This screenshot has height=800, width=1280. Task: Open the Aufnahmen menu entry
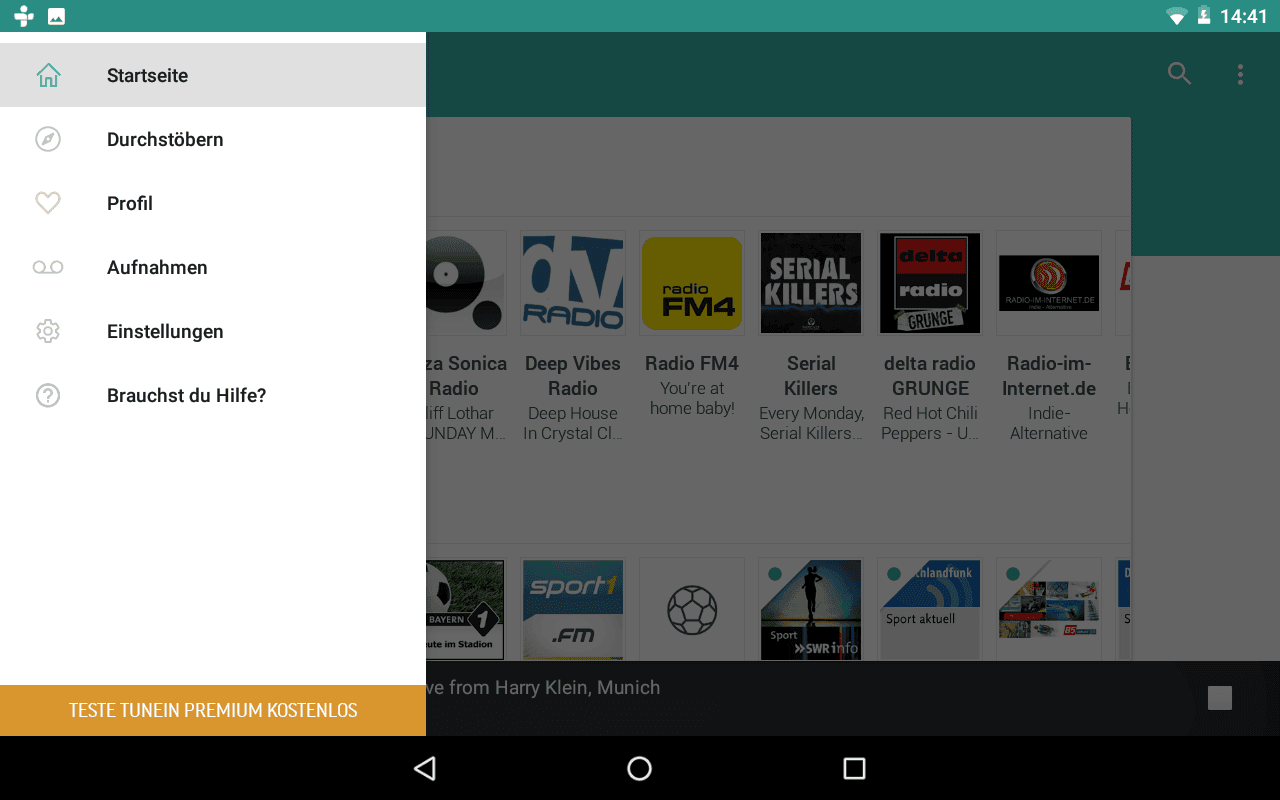[x=213, y=267]
